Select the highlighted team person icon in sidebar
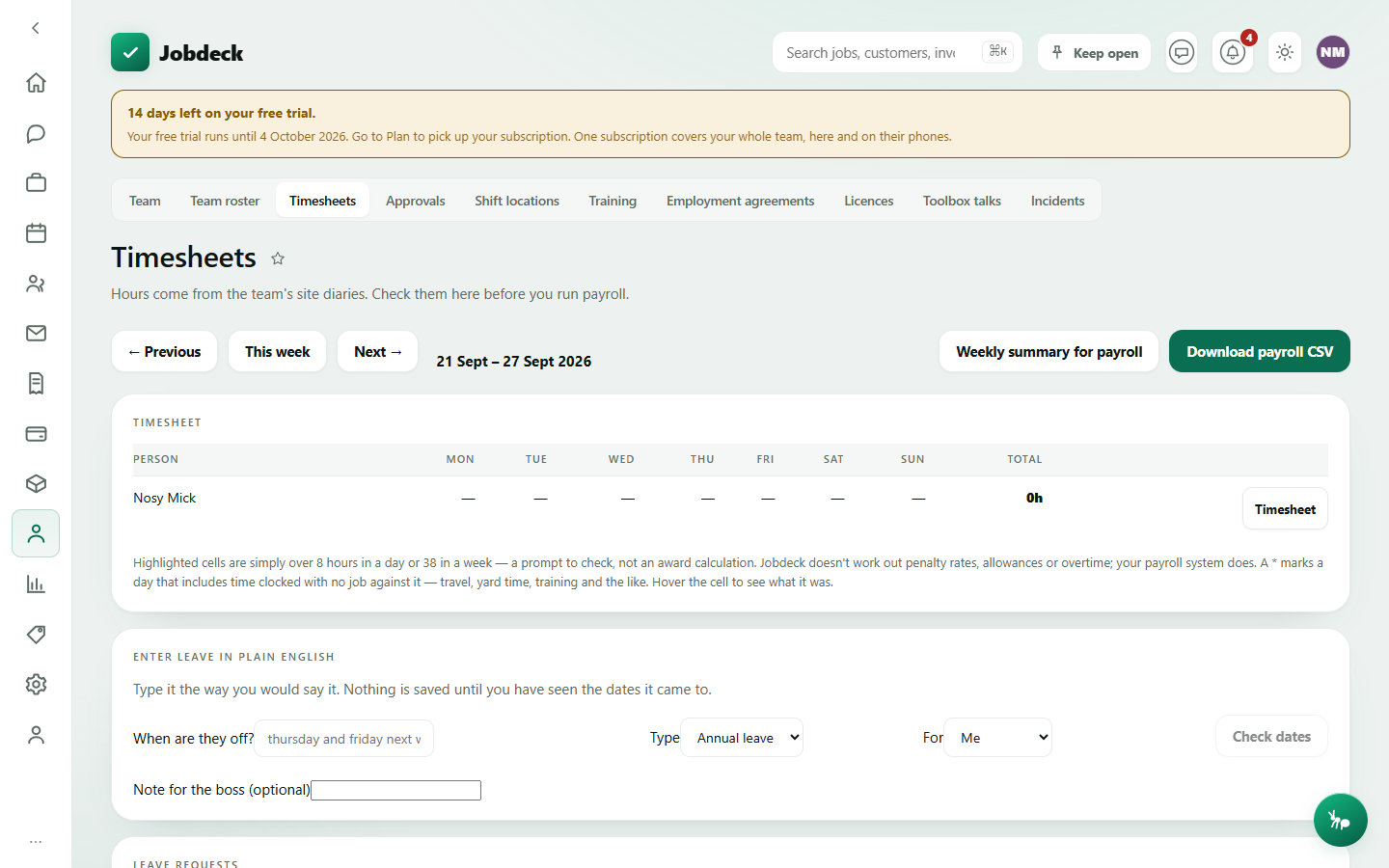The image size is (1389, 868). tap(36, 533)
